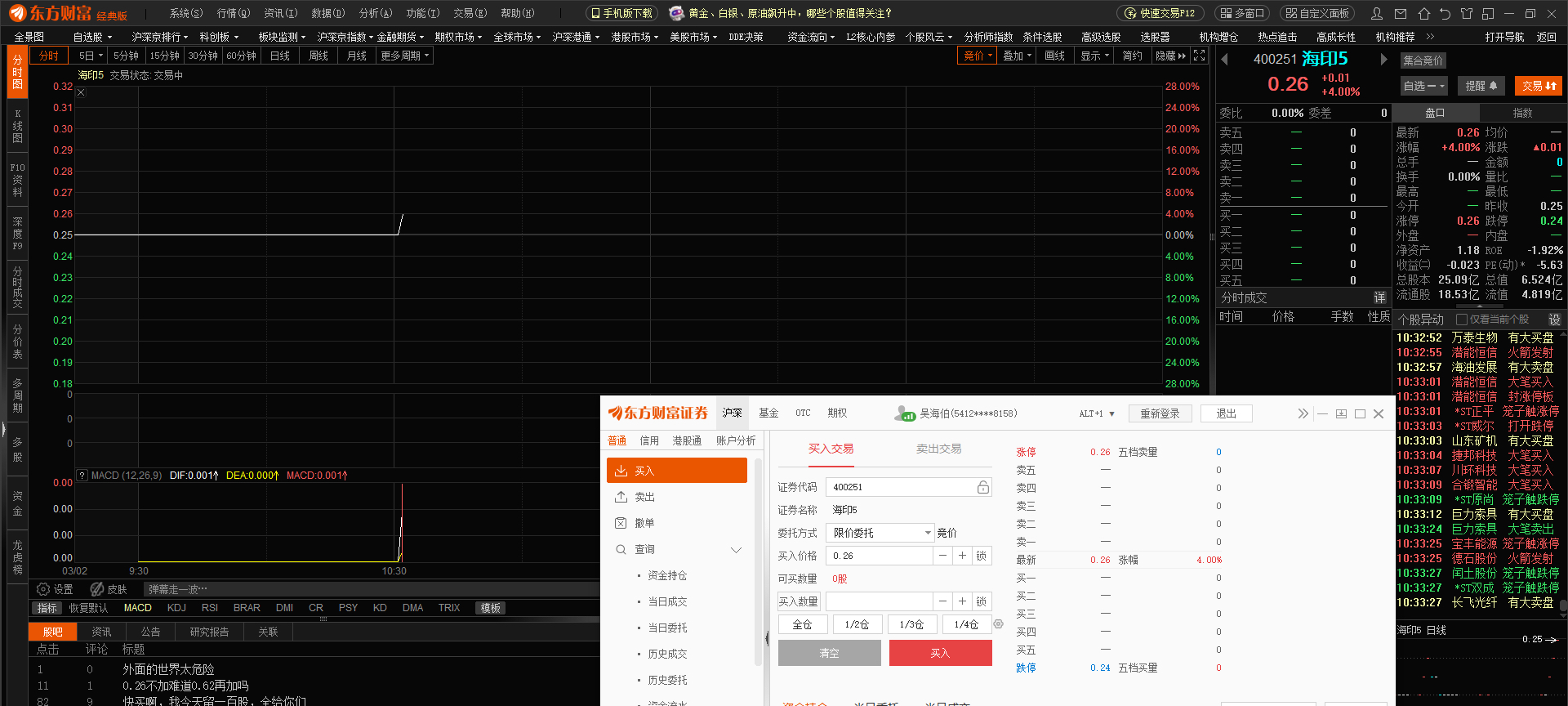Click the 提醒 bell reminder button
Viewport: 1568px width, 706px height.
tap(1481, 86)
